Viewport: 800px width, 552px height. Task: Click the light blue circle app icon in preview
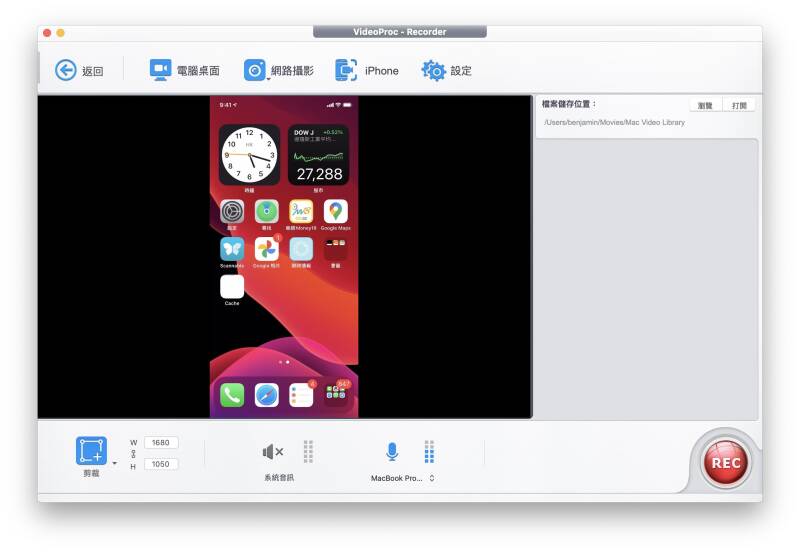click(301, 249)
